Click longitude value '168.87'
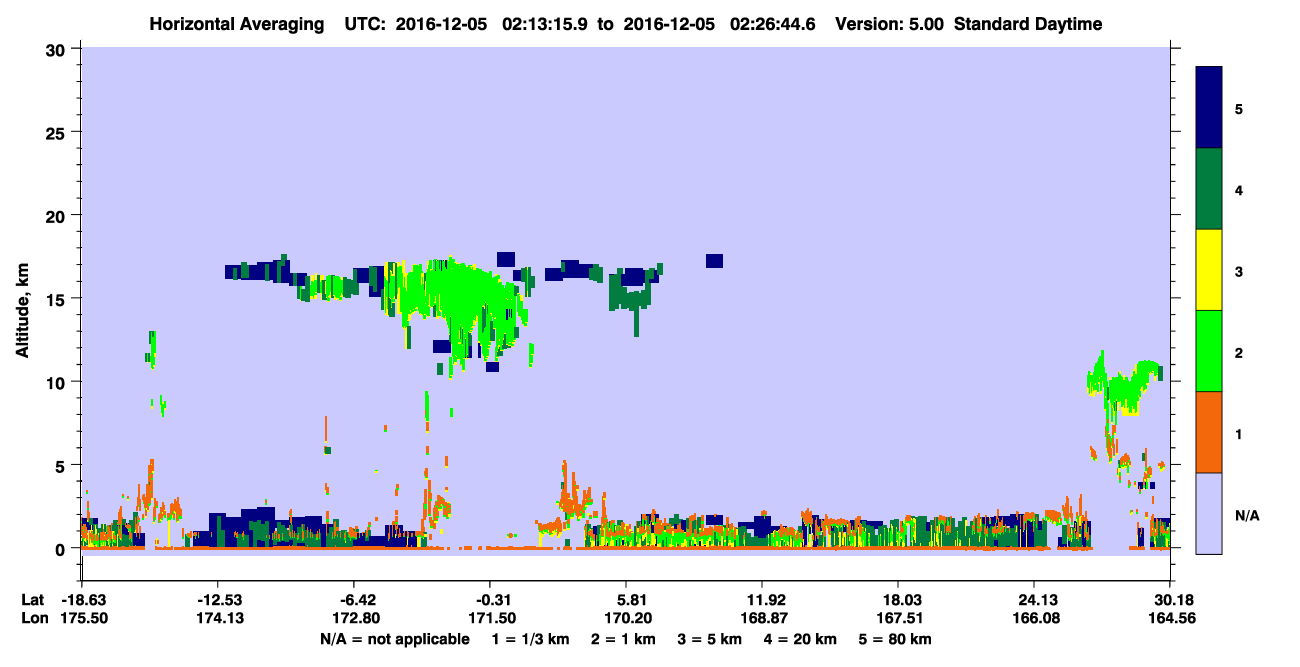 point(762,618)
